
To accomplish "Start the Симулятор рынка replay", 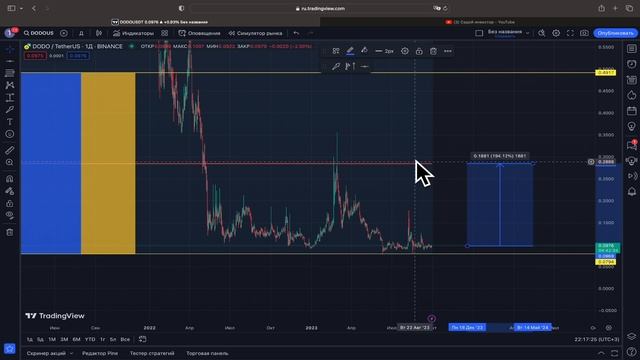I will point(256,33).
